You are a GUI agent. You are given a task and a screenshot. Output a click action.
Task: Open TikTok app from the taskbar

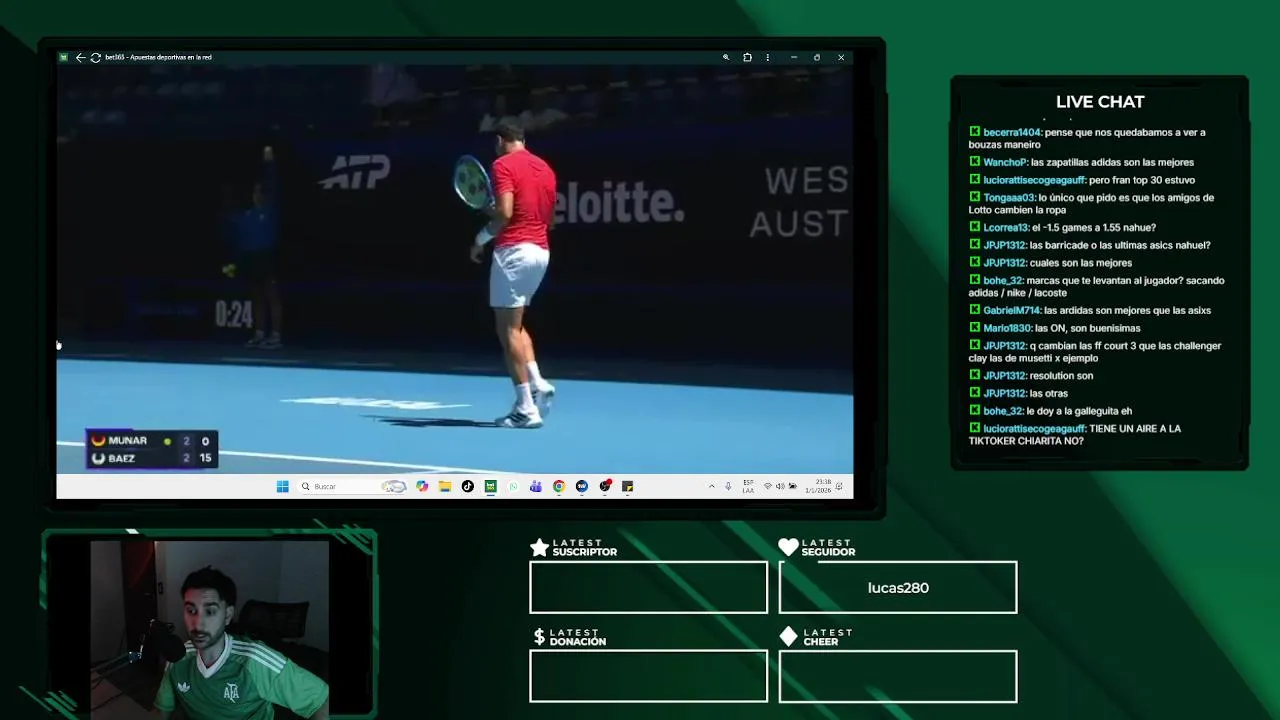(x=468, y=486)
